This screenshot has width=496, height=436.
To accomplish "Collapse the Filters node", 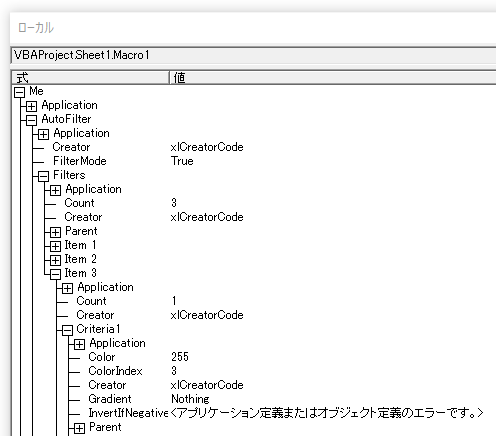I will [44, 176].
